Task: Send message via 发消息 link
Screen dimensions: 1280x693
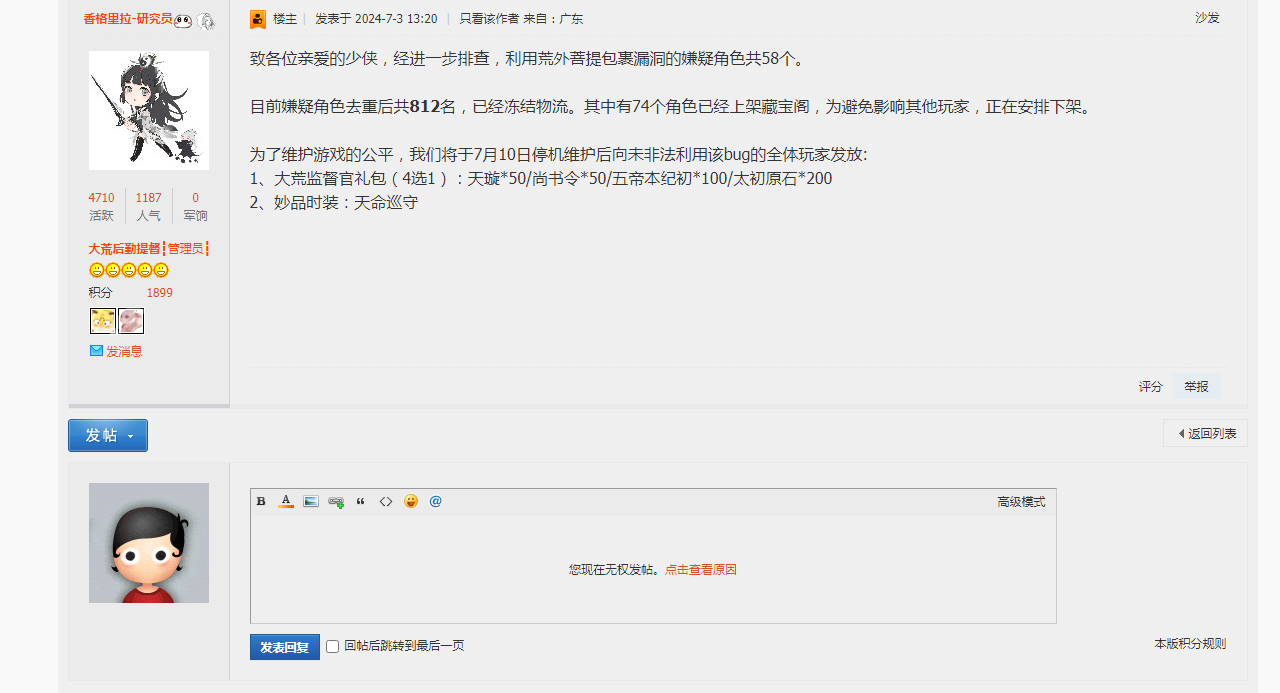Action: coord(123,352)
